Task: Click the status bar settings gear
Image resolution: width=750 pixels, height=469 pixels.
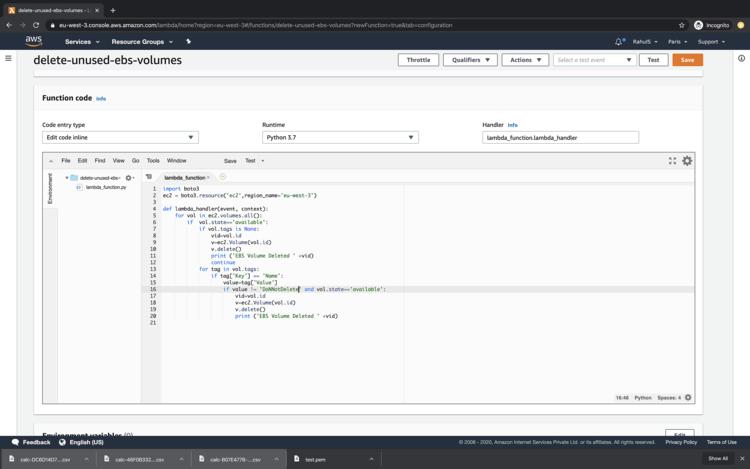Action: point(688,397)
